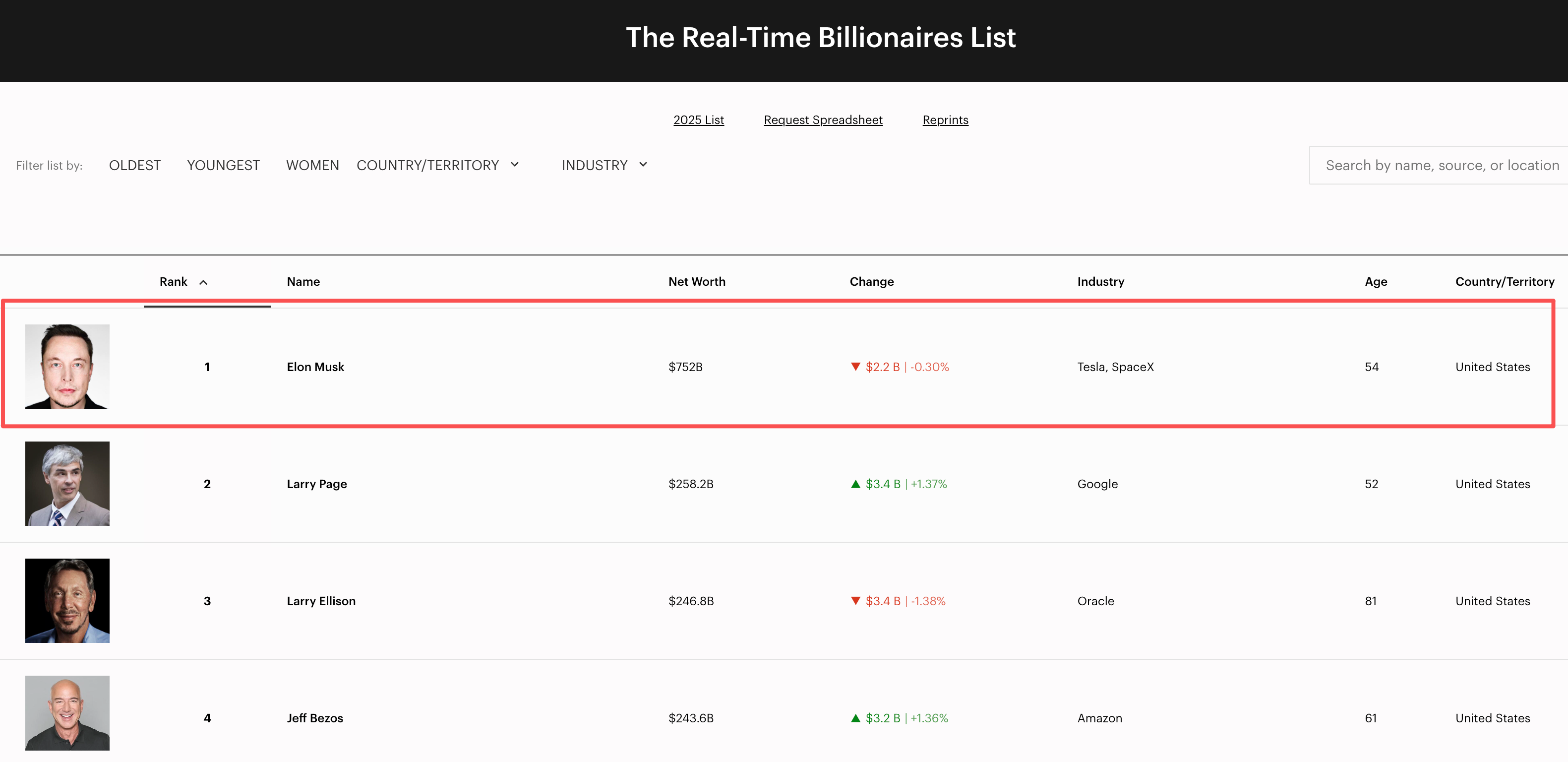The width and height of the screenshot is (1568, 762).
Task: Click the search by name field
Action: (1440, 165)
